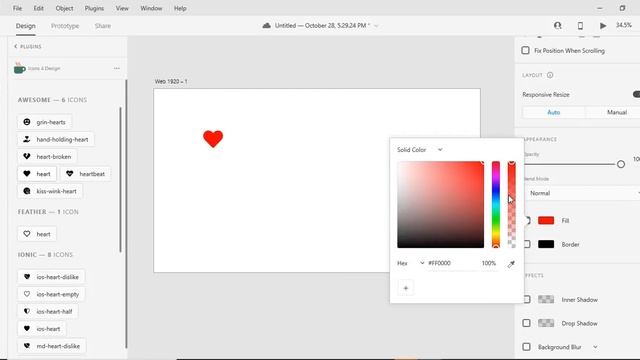This screenshot has height=360, width=640.
Task: Enable the Background Blur checkbox
Action: 527,347
